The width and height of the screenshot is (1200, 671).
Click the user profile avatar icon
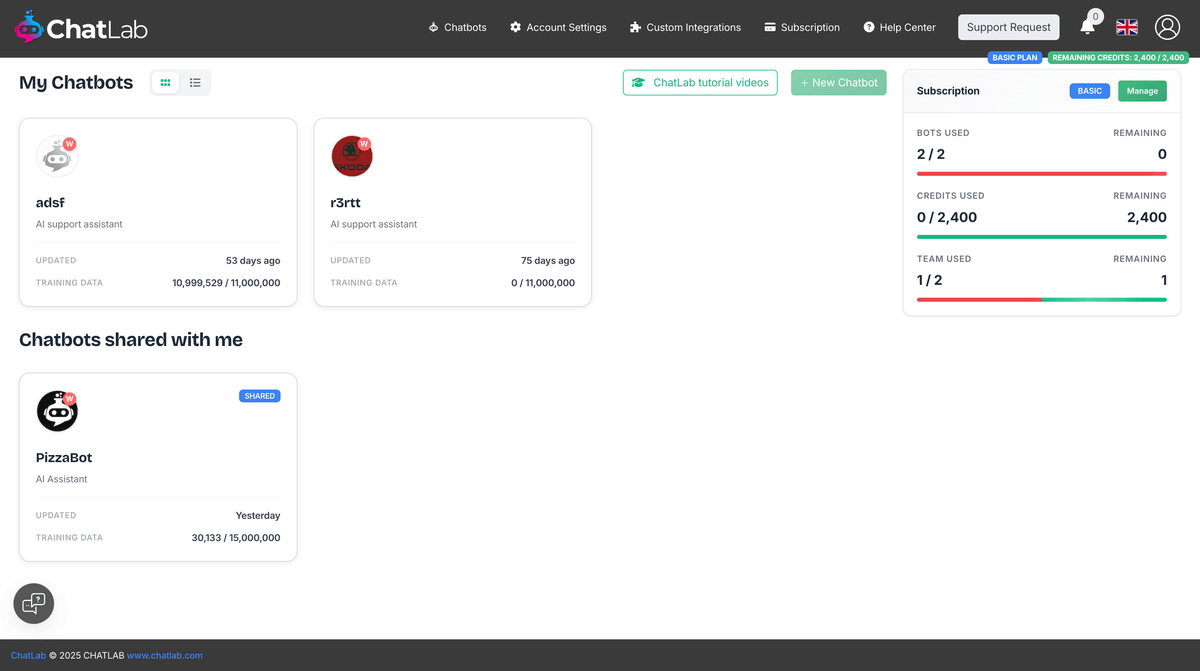click(x=1167, y=27)
